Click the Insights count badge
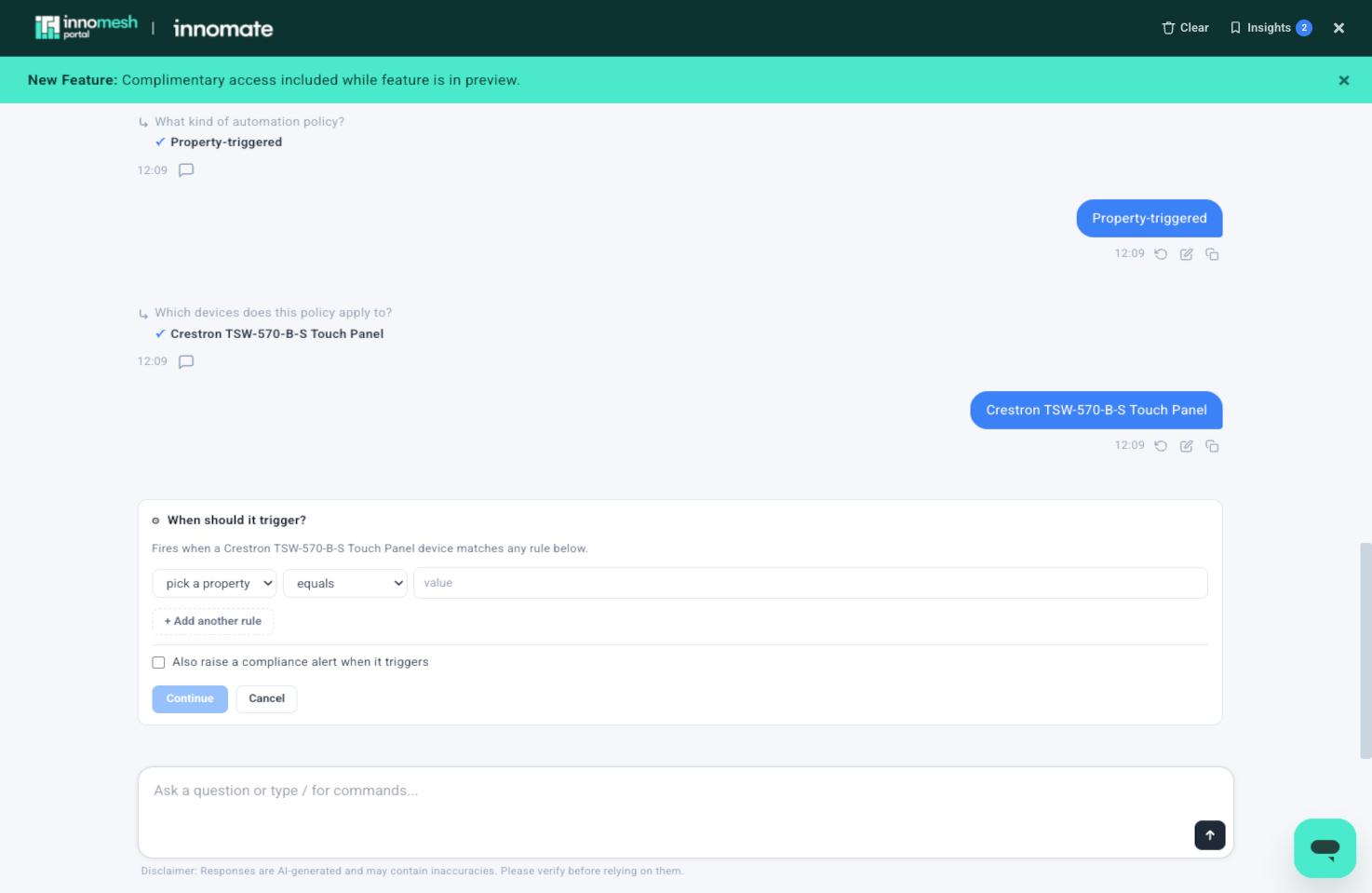1372x893 pixels. click(x=1304, y=28)
